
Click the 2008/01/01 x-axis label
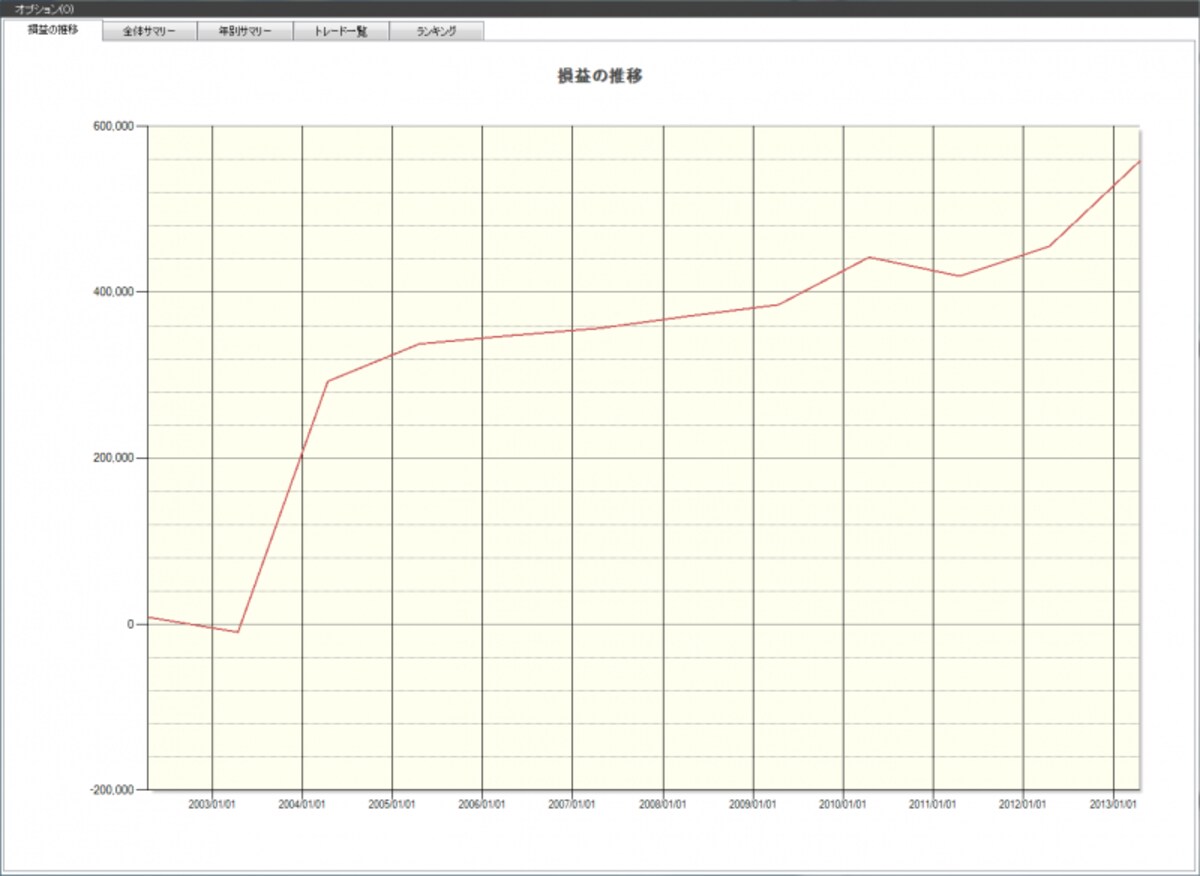pos(663,804)
